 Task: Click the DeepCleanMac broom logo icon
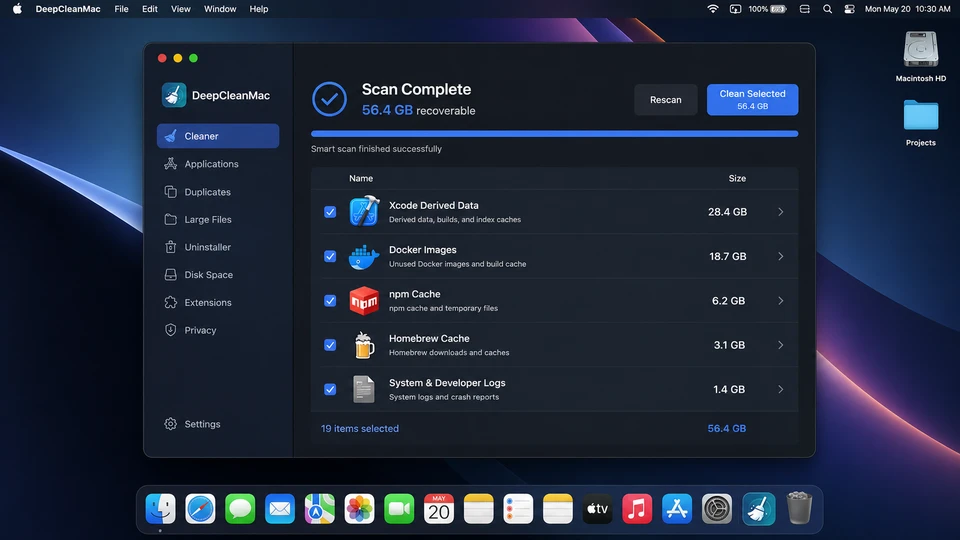click(174, 95)
